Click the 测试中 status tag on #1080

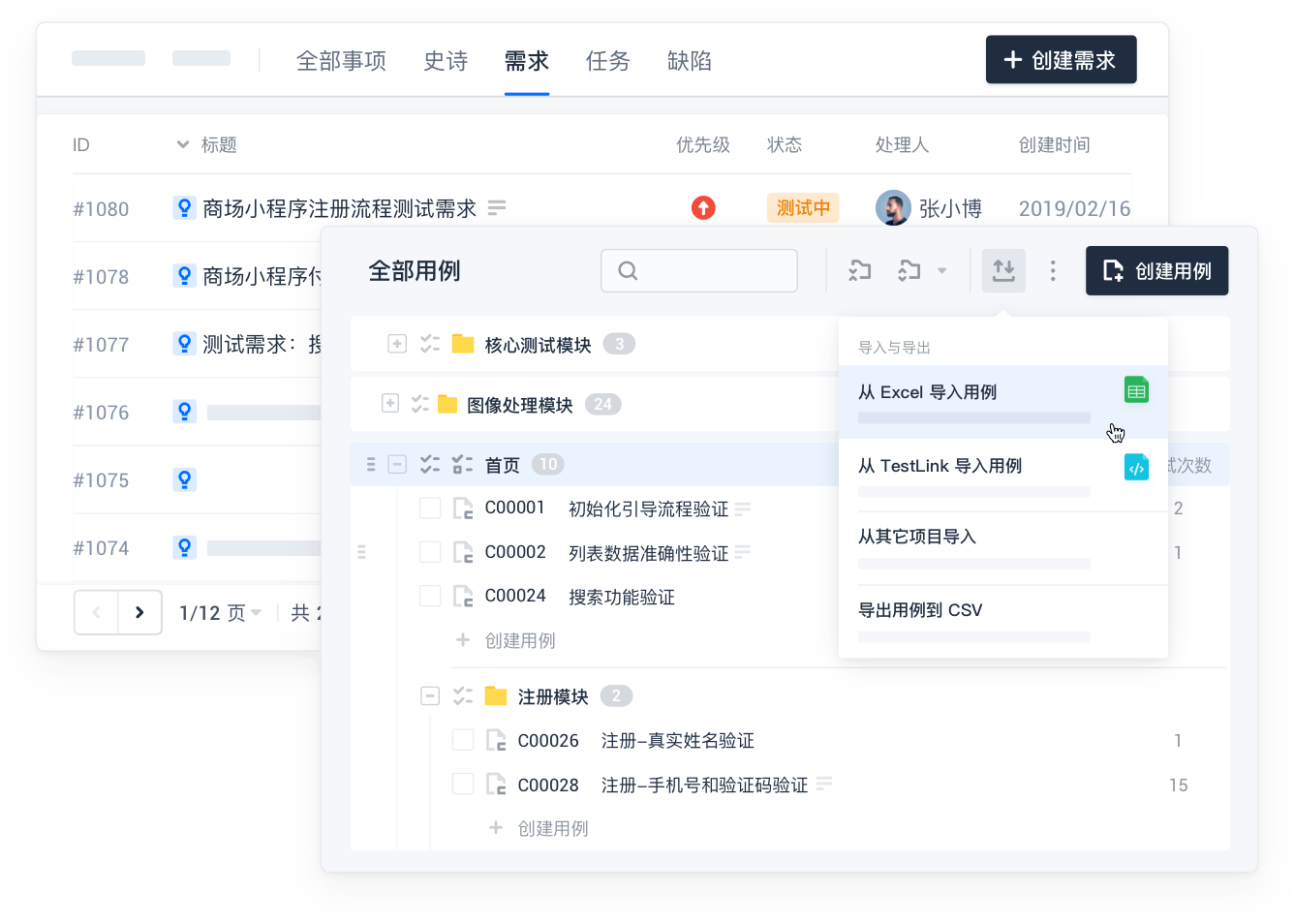[x=803, y=208]
